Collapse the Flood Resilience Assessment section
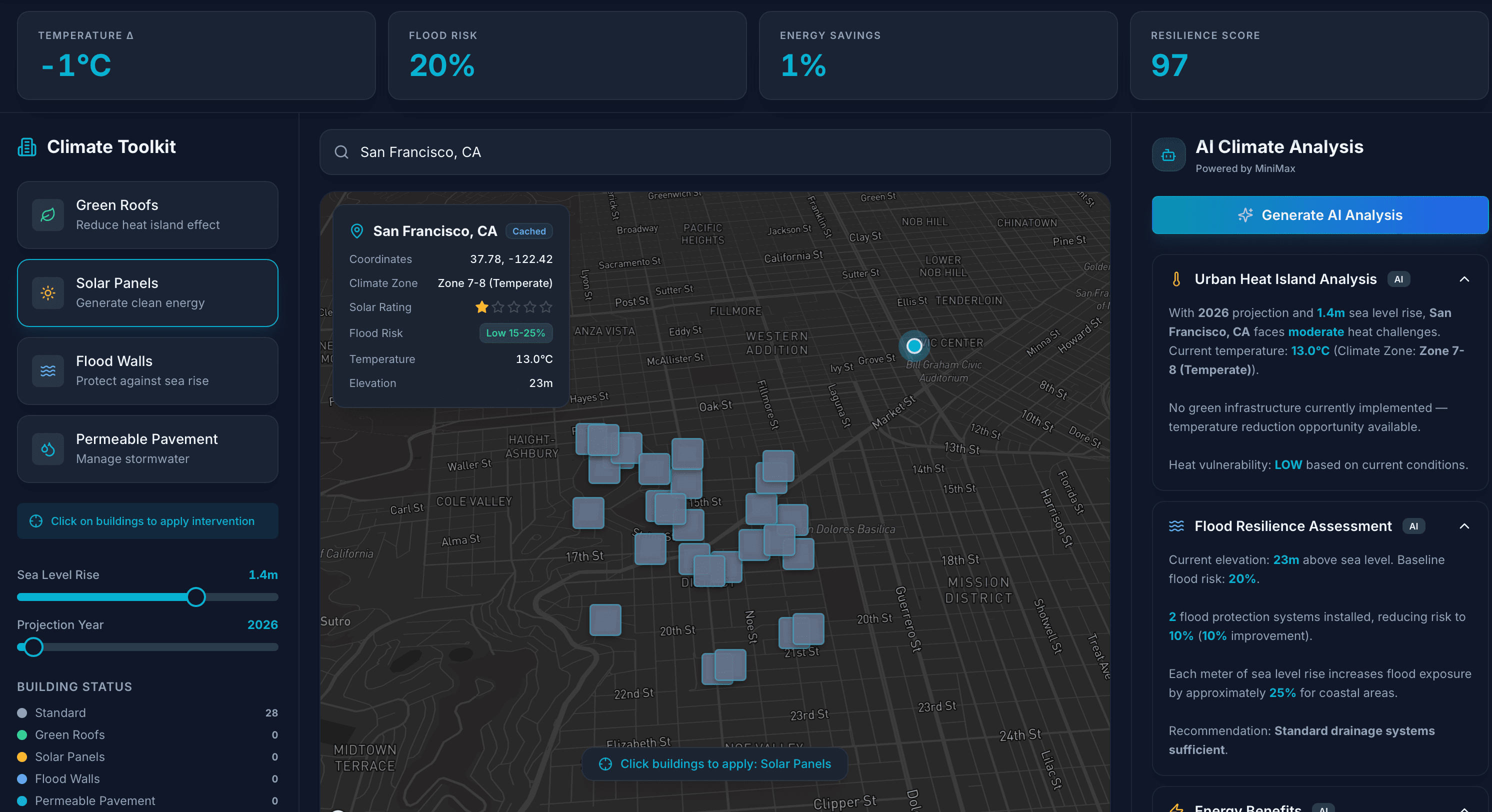The image size is (1492, 812). [x=1464, y=526]
